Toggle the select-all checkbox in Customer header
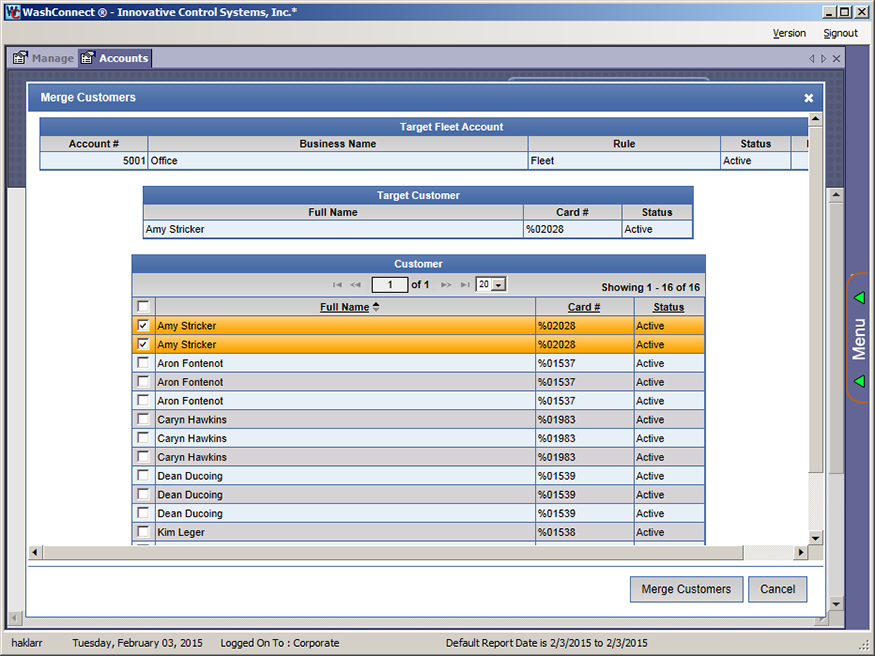 pos(143,307)
